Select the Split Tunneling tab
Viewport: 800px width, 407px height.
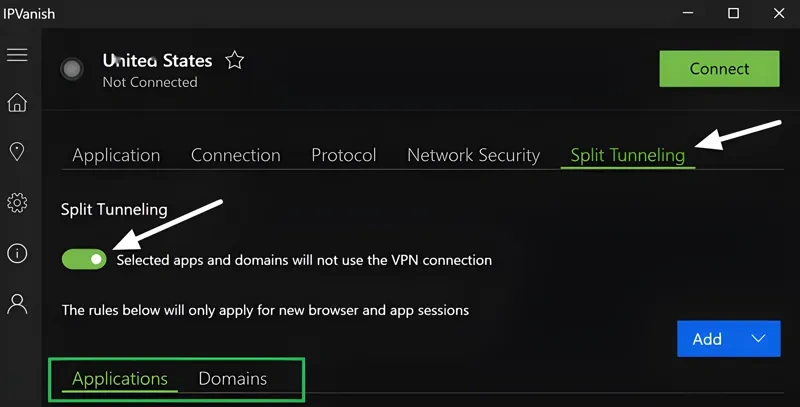pos(627,155)
